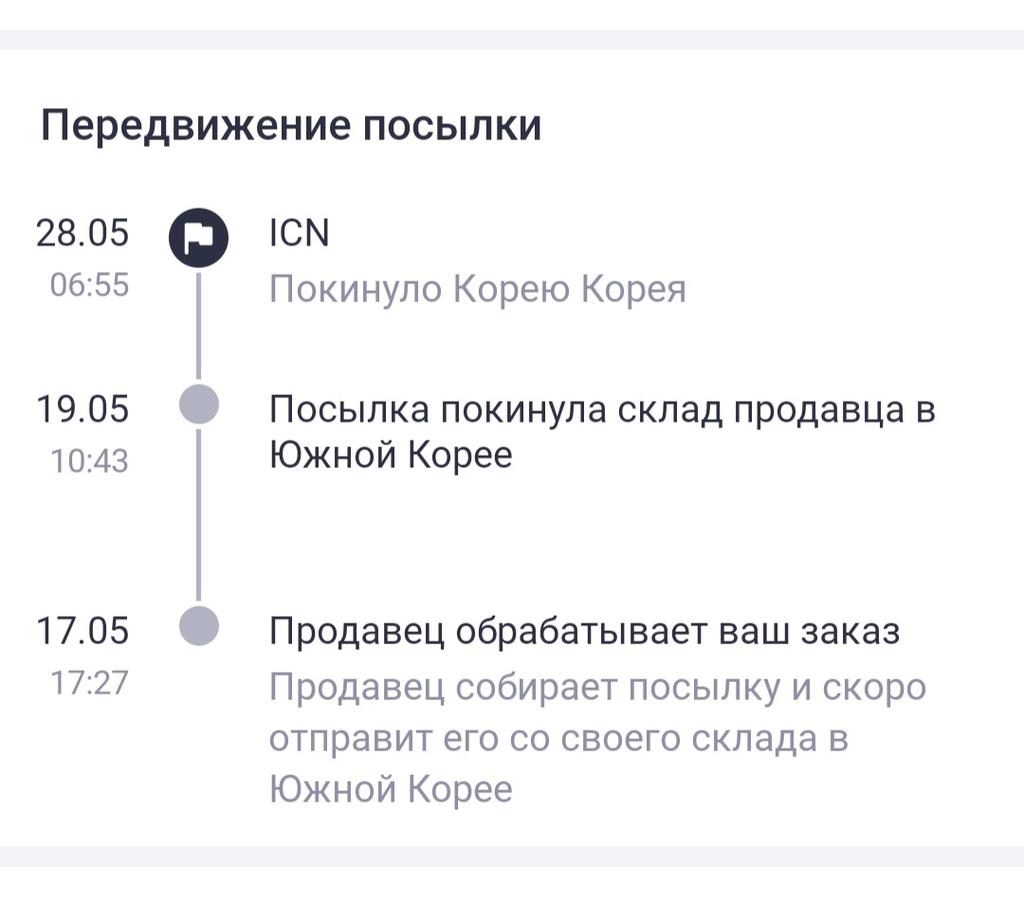This screenshot has height=899, width=1024.
Task: Click the "Продавец собирает посылку" description text
Action: (597, 739)
